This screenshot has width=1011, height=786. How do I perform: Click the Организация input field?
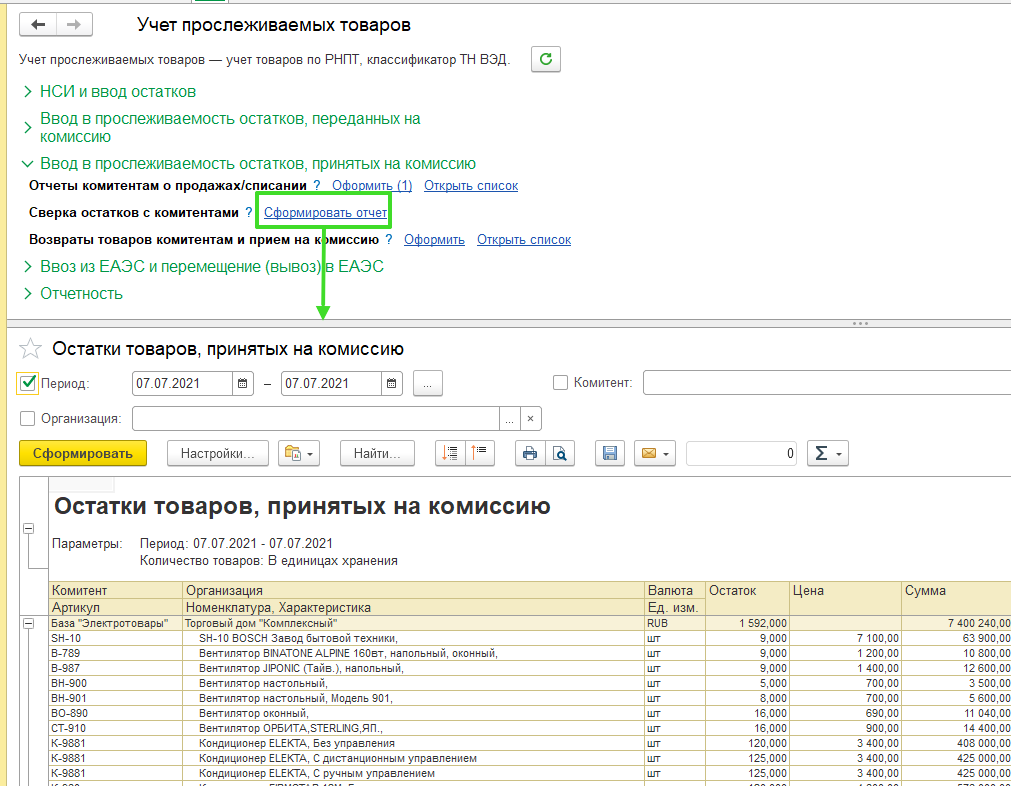316,419
